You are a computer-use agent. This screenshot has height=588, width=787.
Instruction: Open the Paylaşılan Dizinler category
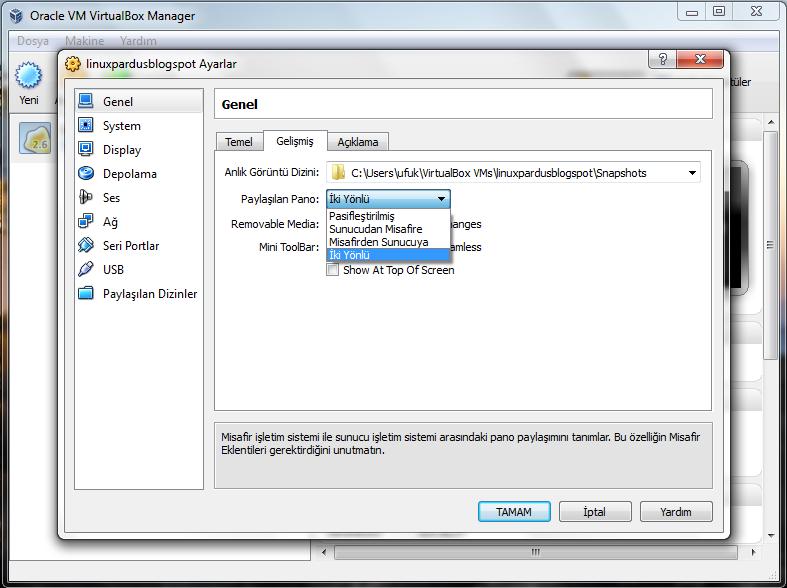pyautogui.click(x=139, y=293)
